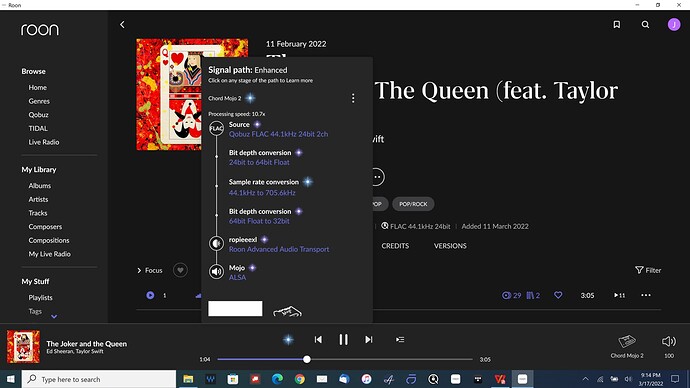Open track three-dot more options
Viewport: 690px width, 388px height.
(x=646, y=295)
